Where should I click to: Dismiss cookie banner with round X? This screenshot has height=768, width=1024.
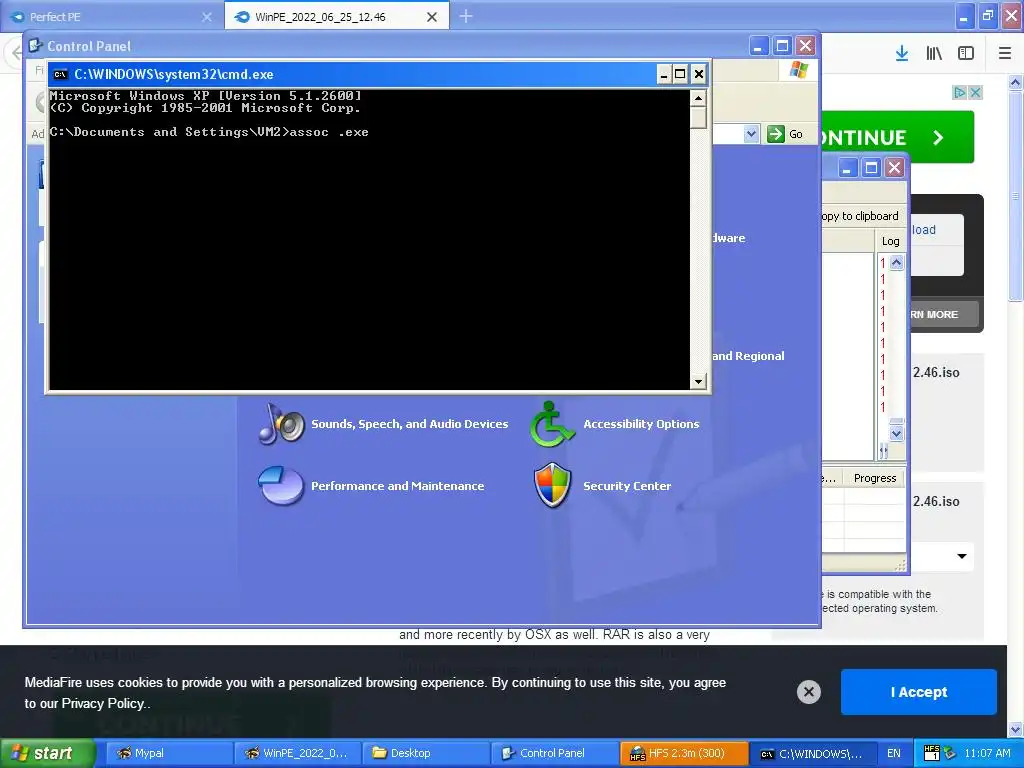click(808, 692)
